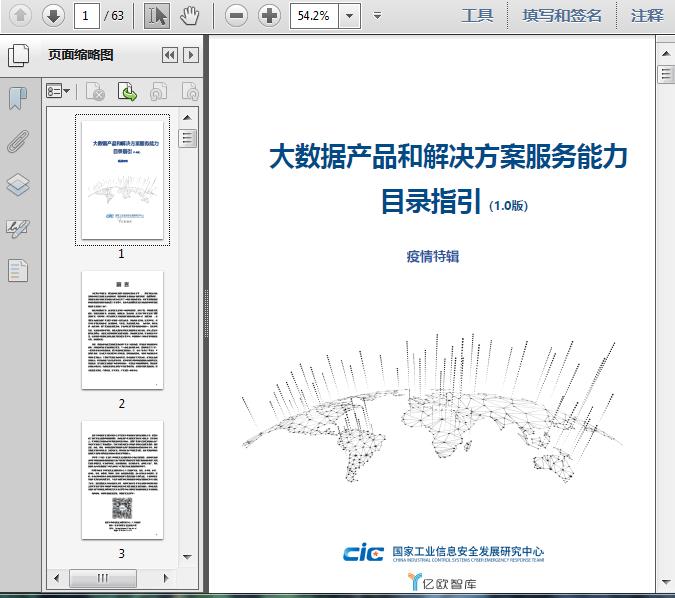
Task: Click the 填写和签名 button
Action: point(562,15)
